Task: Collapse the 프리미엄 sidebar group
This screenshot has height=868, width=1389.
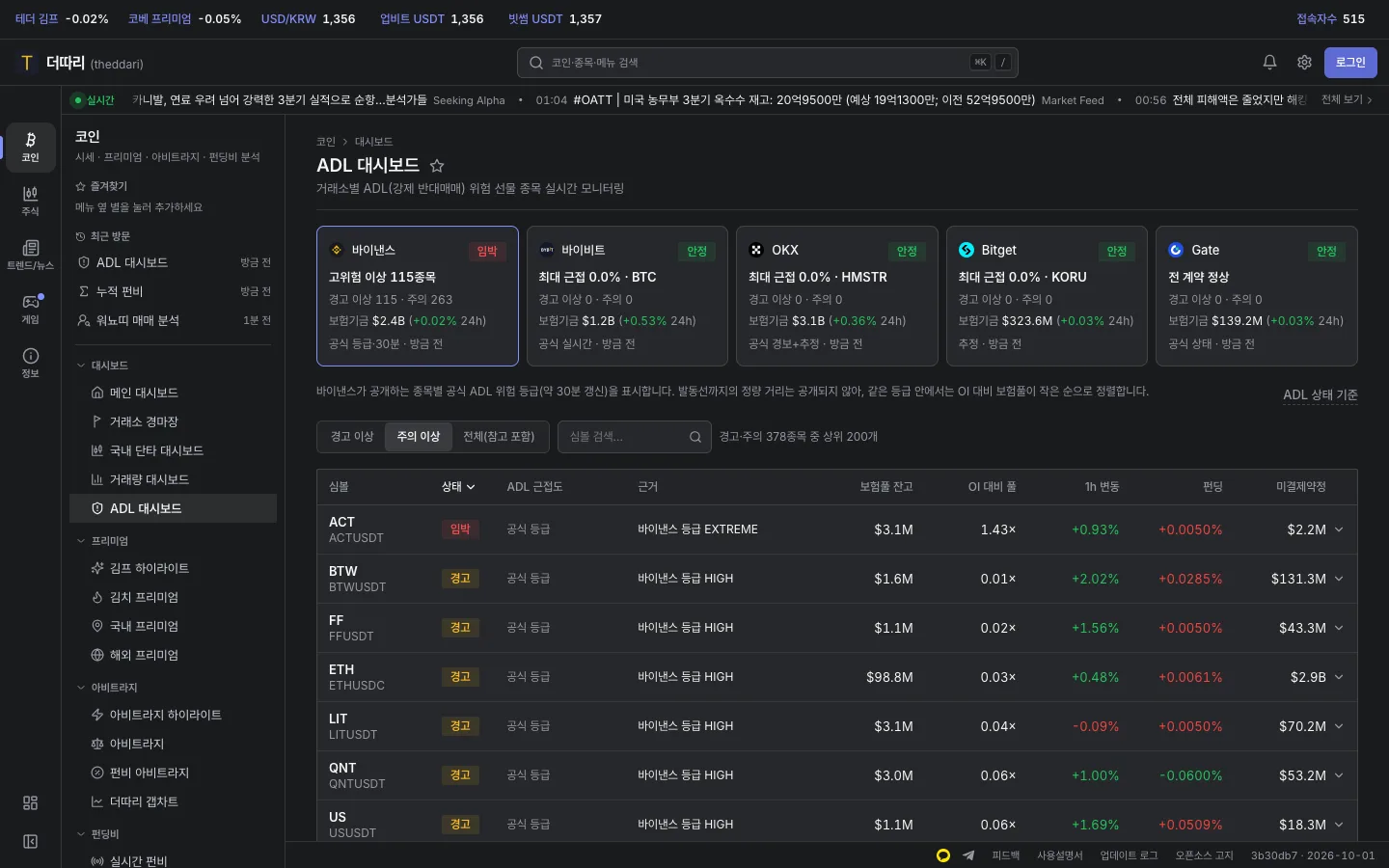Action: [x=102, y=541]
